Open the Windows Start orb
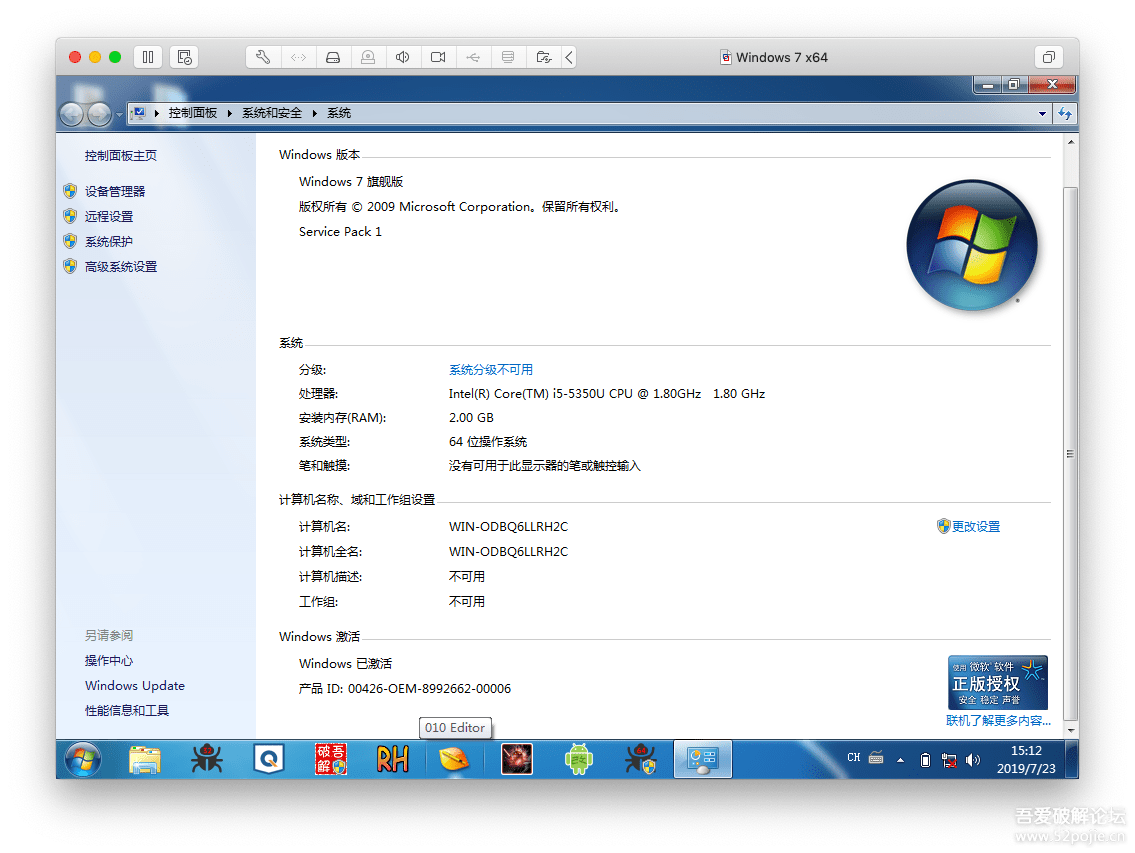This screenshot has height=853, width=1135. click(x=83, y=760)
